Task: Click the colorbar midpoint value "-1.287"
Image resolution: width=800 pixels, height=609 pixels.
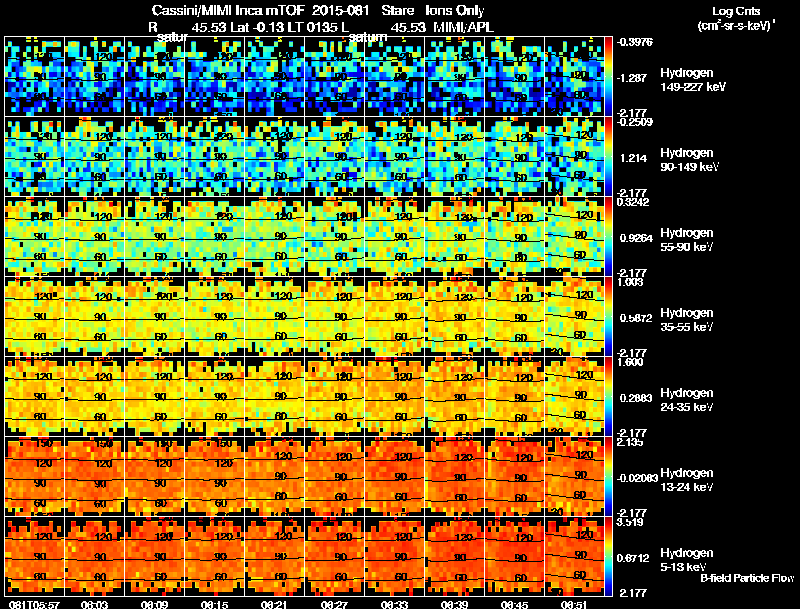Action: [x=633, y=78]
